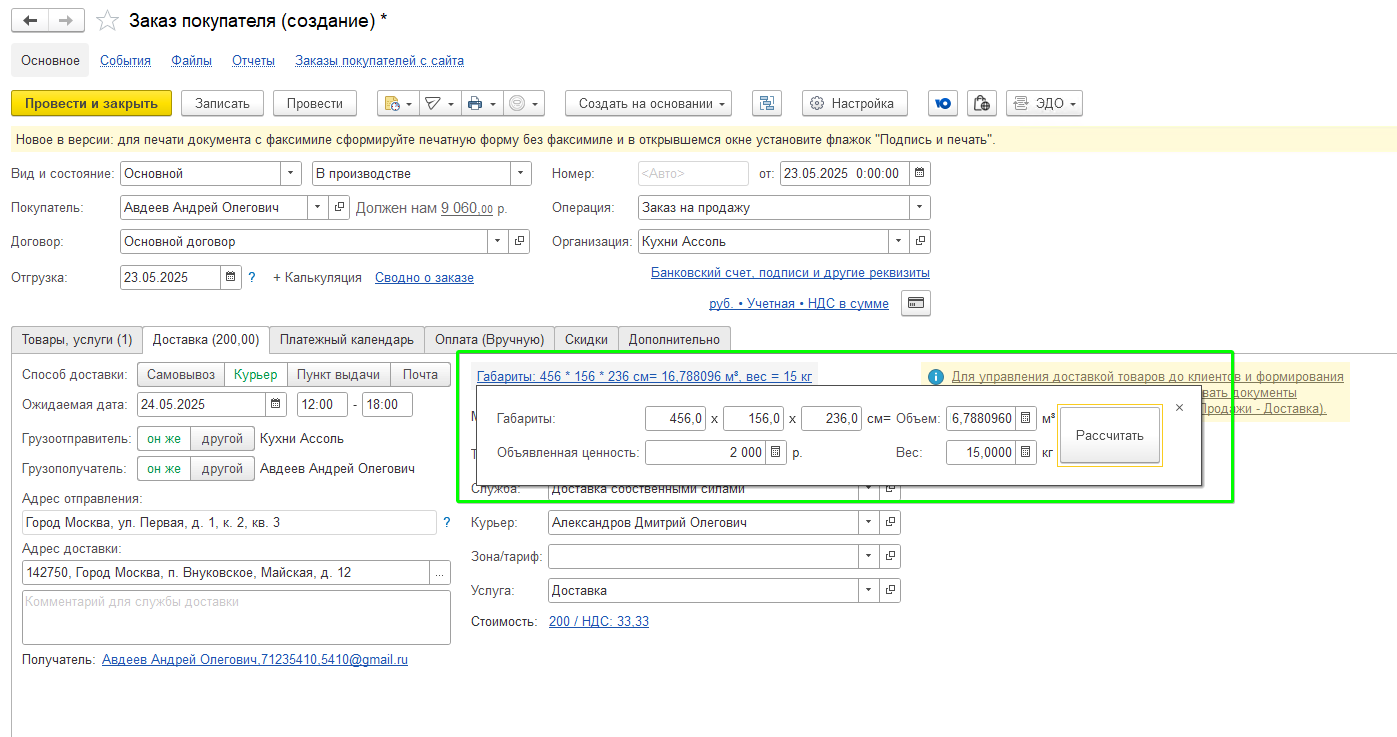Open the Покупатель record with the open icon
1397x737 pixels.
340,208
